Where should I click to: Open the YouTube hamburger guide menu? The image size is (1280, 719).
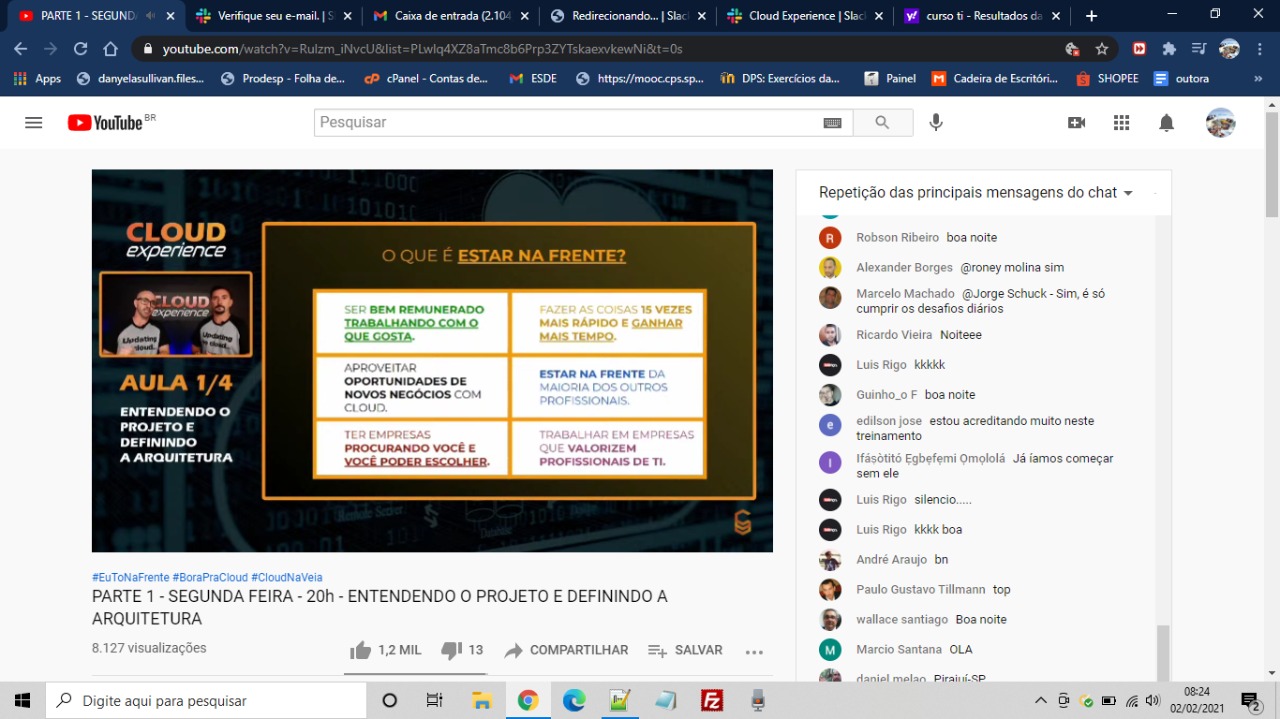point(34,122)
